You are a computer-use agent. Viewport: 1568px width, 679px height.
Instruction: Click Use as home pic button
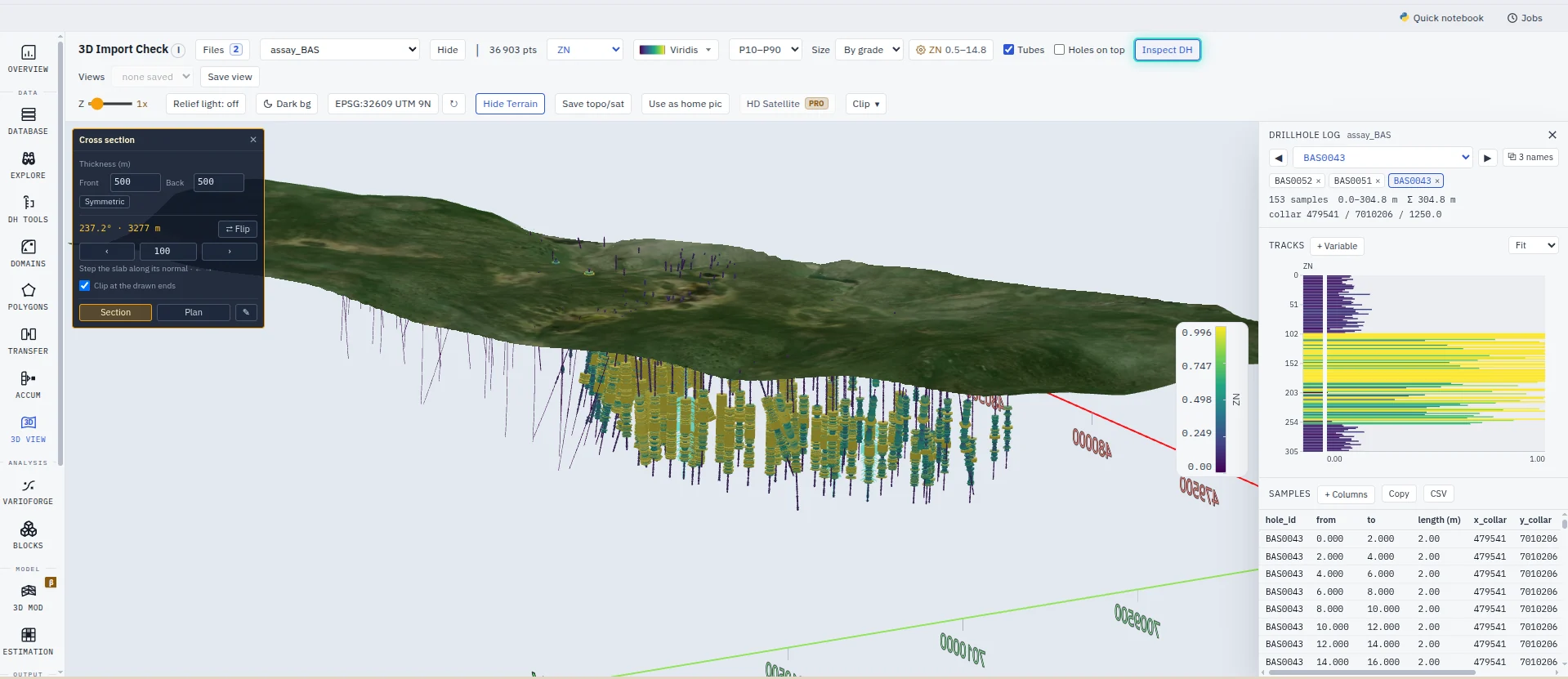coord(685,104)
